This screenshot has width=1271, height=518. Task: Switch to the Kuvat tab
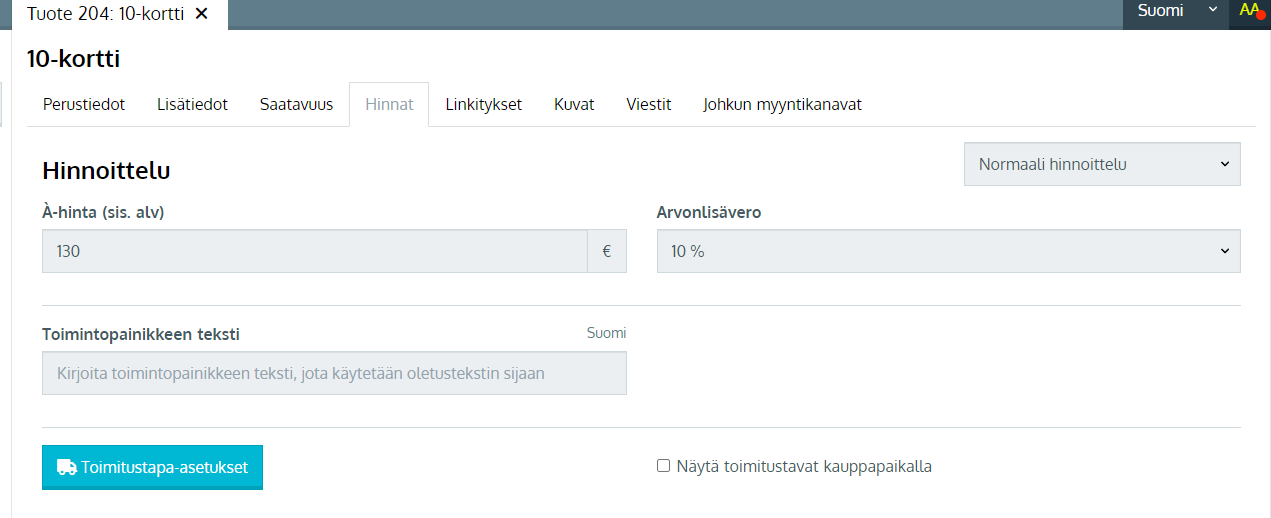574,104
